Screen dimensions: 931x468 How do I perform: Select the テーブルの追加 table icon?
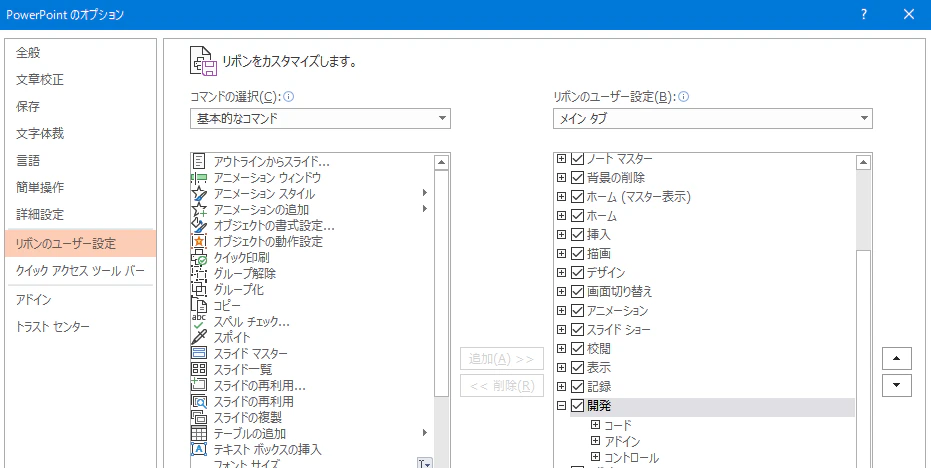coord(200,434)
